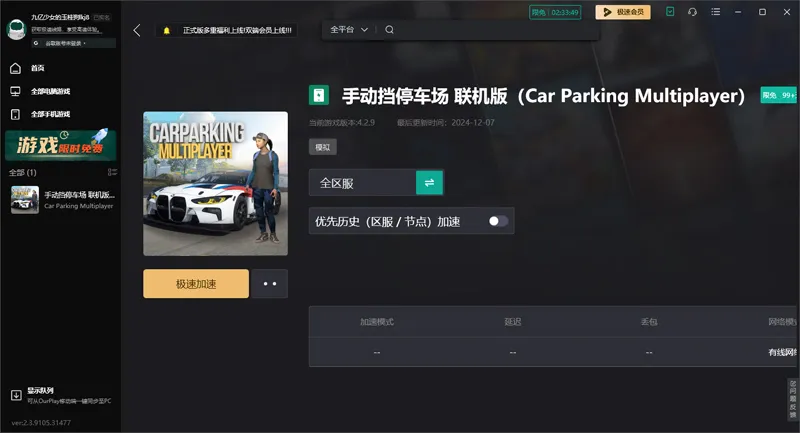This screenshot has height=433, width=800.
Task: Click the 极速加速 accelerate button
Action: tap(196, 284)
